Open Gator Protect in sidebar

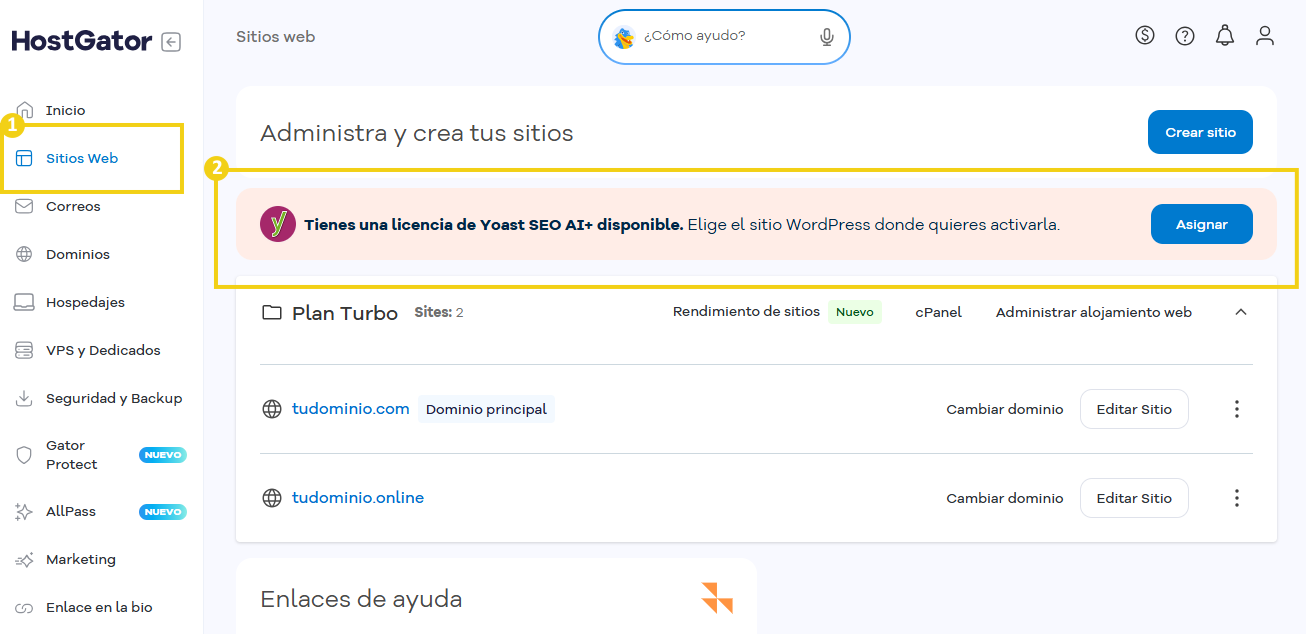tap(72, 455)
